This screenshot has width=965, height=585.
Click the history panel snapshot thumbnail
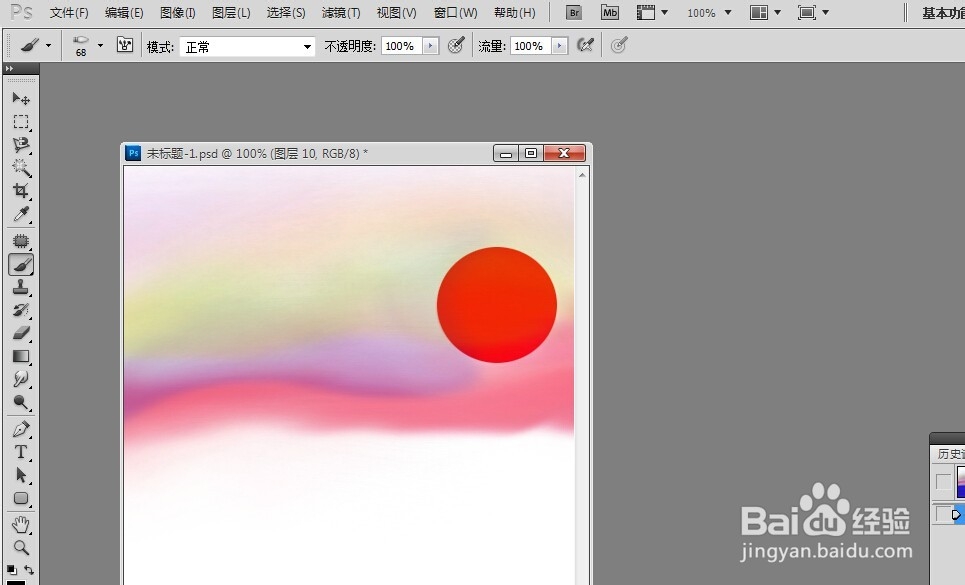click(960, 481)
